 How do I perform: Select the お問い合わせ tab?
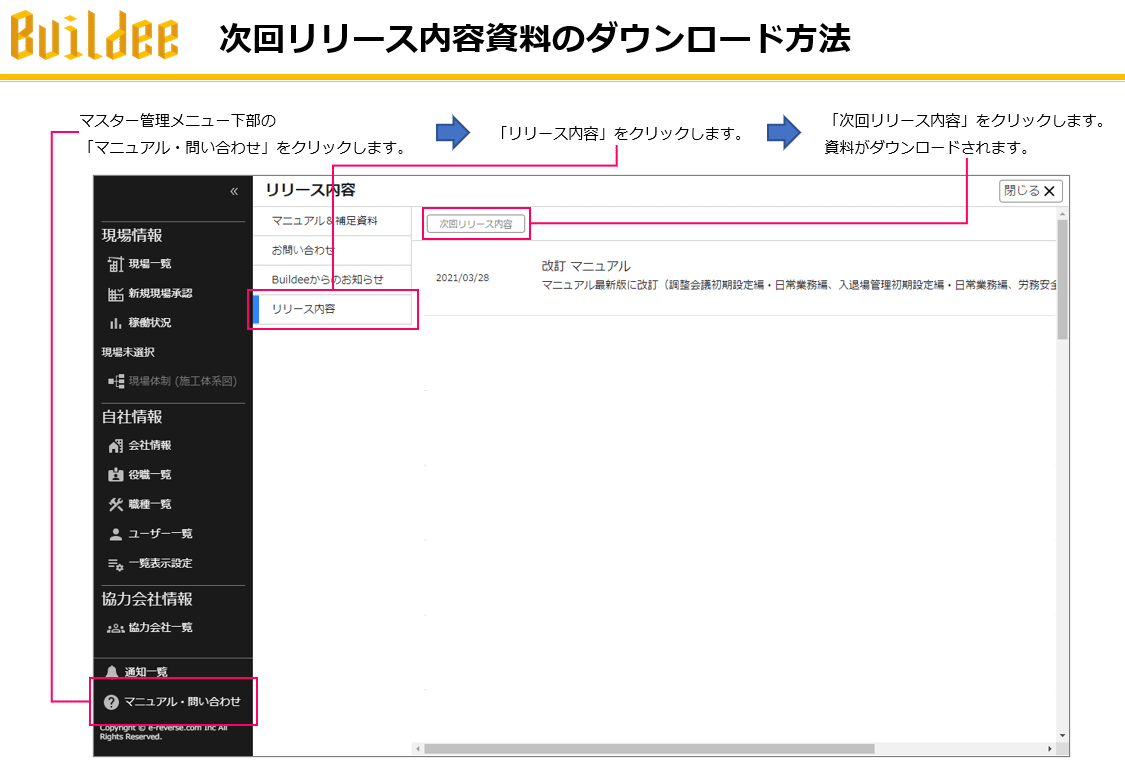tap(303, 250)
